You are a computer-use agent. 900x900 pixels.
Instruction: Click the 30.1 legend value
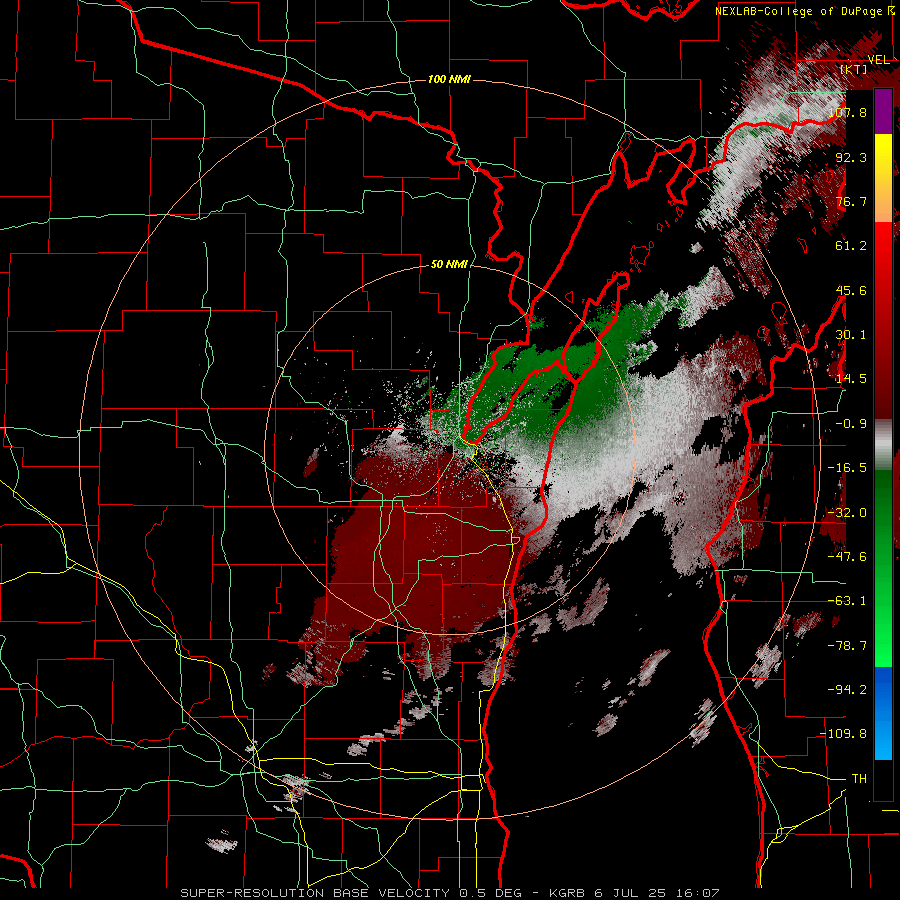pyautogui.click(x=851, y=335)
